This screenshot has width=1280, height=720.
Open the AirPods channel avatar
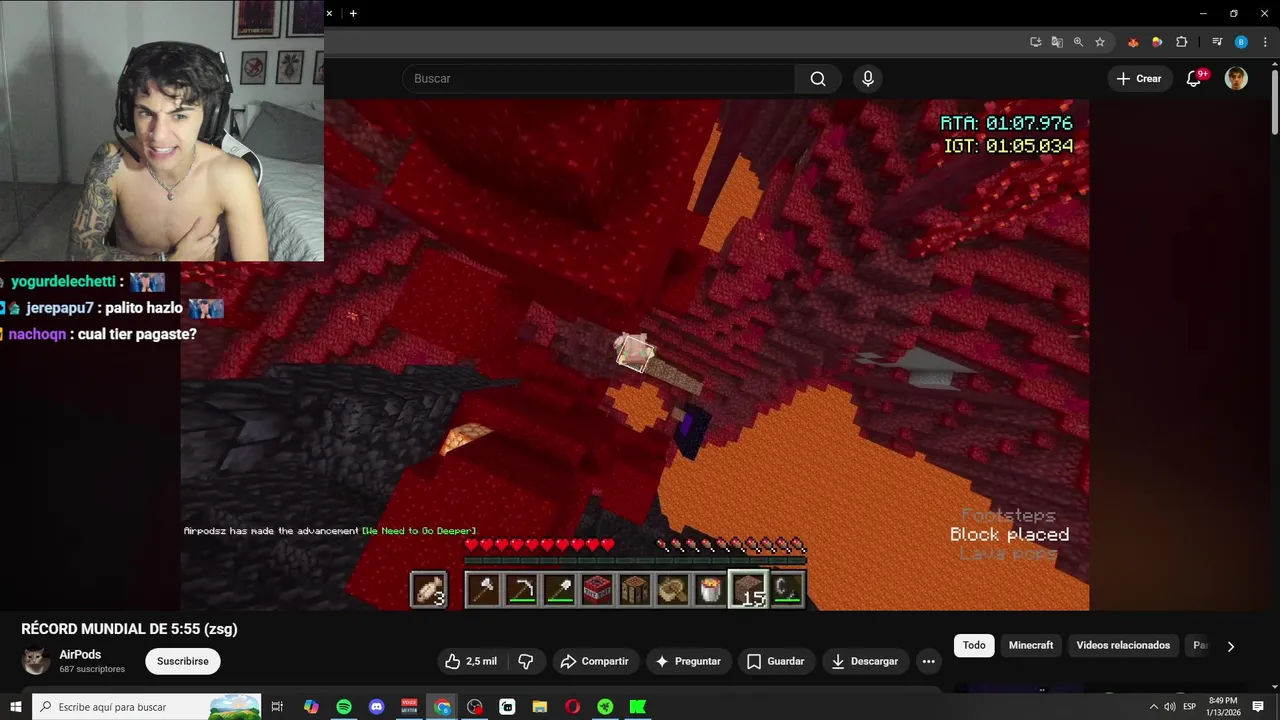tap(36, 661)
